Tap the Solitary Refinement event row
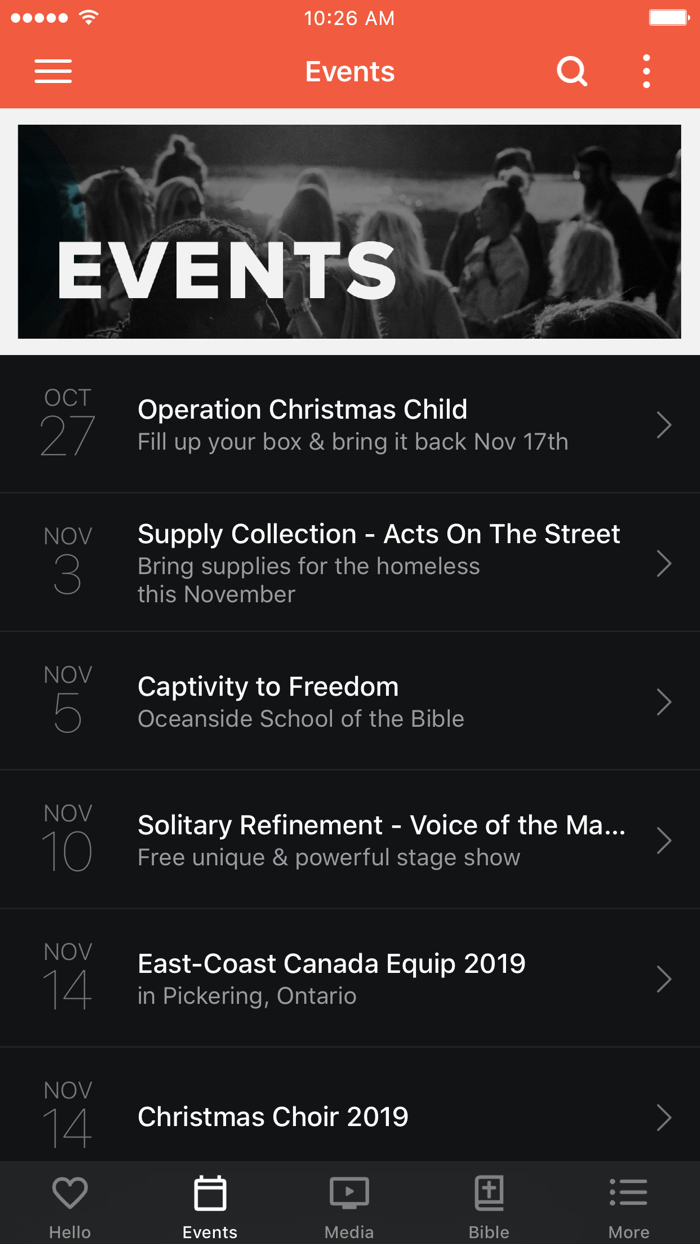Image resolution: width=700 pixels, height=1244 pixels. tap(350, 839)
